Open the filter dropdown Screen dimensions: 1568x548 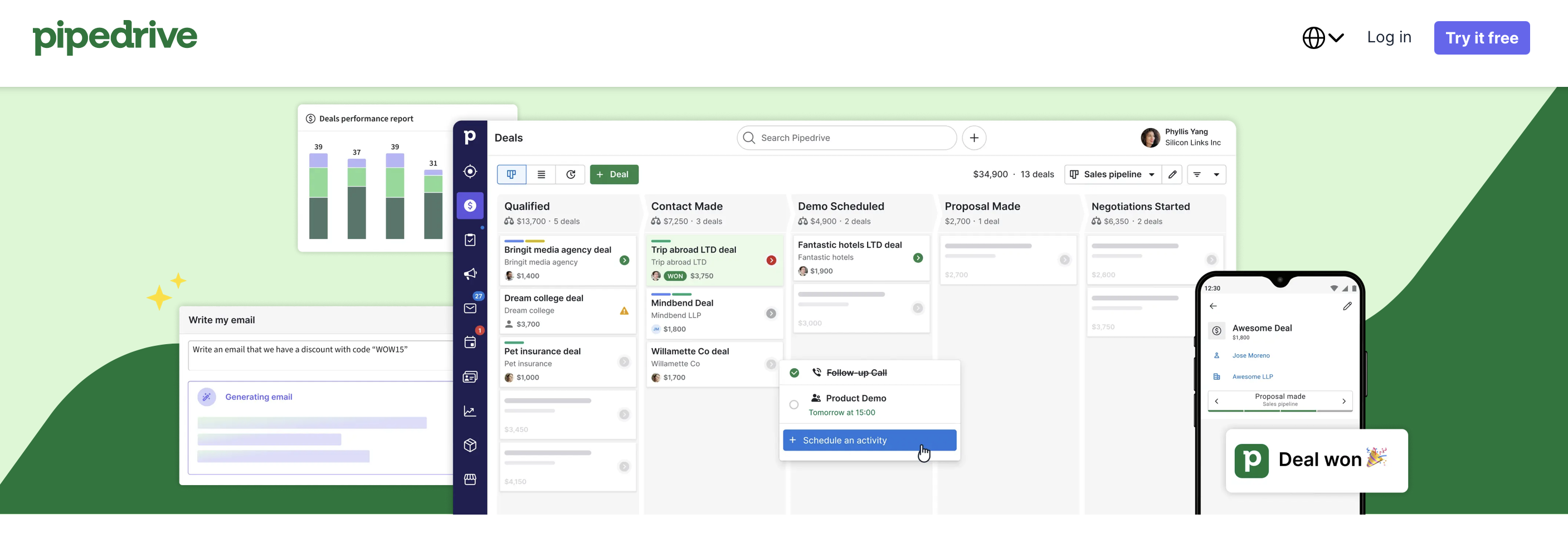(1206, 174)
